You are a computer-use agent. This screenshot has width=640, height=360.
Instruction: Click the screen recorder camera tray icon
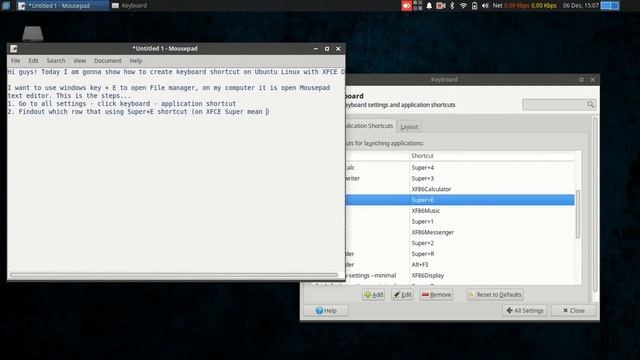coord(441,6)
